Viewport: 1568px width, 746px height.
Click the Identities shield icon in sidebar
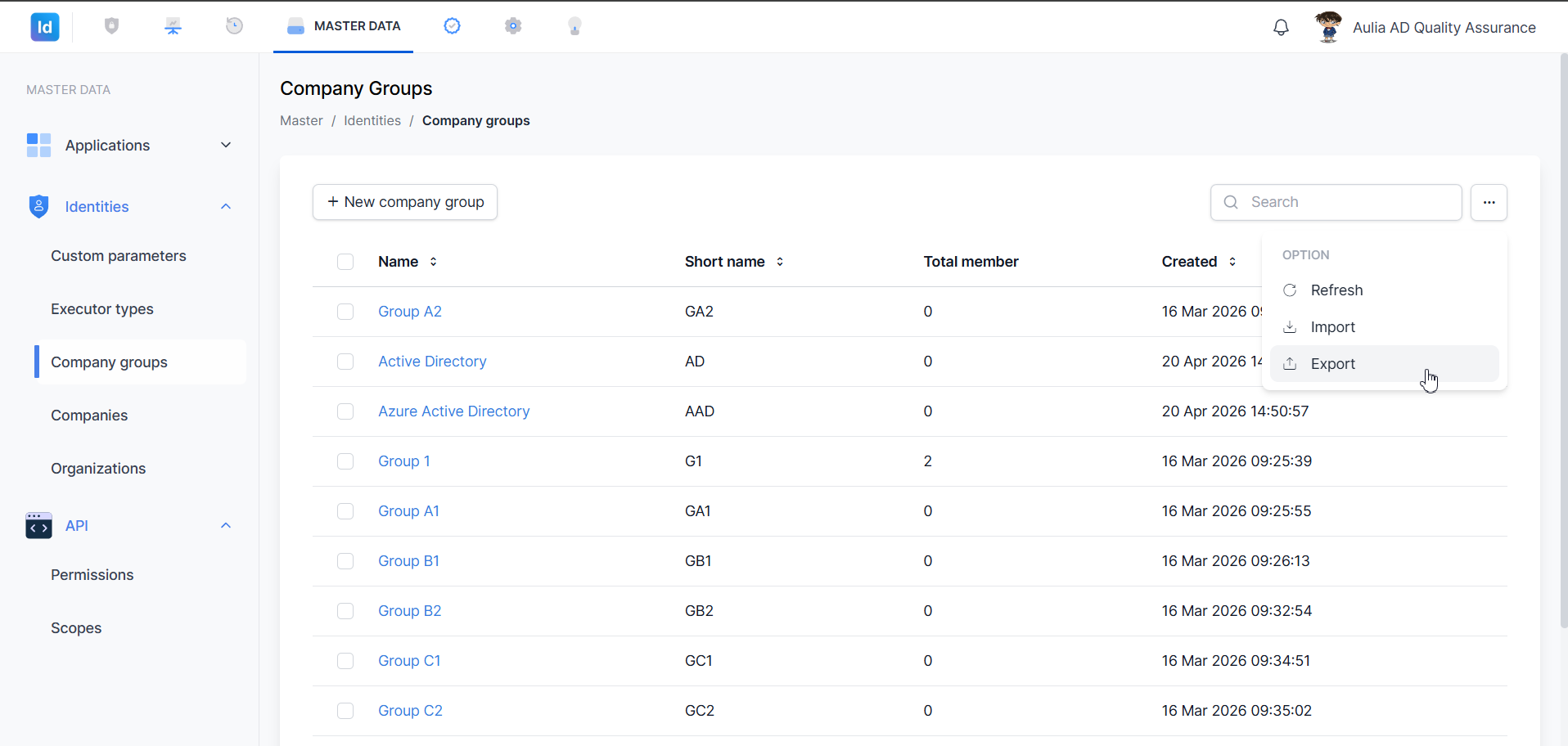[x=38, y=206]
